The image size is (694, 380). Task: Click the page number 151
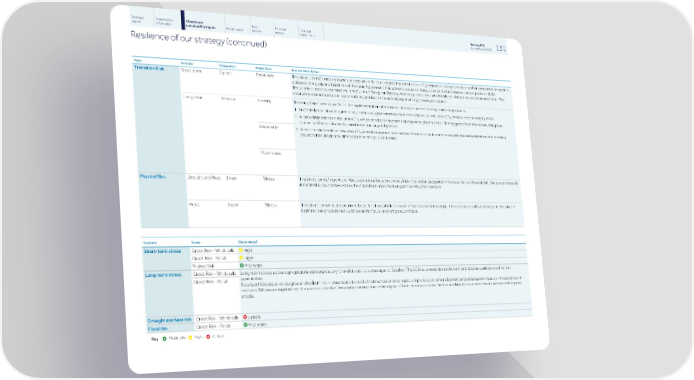pyautogui.click(x=501, y=48)
